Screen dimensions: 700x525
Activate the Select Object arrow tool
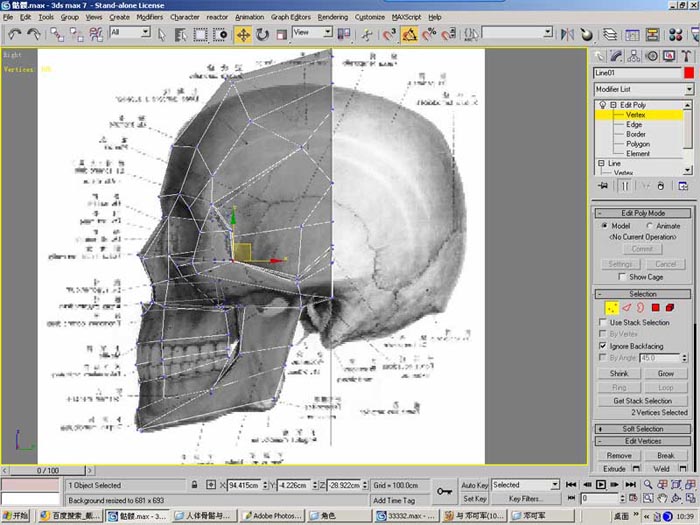[162, 34]
